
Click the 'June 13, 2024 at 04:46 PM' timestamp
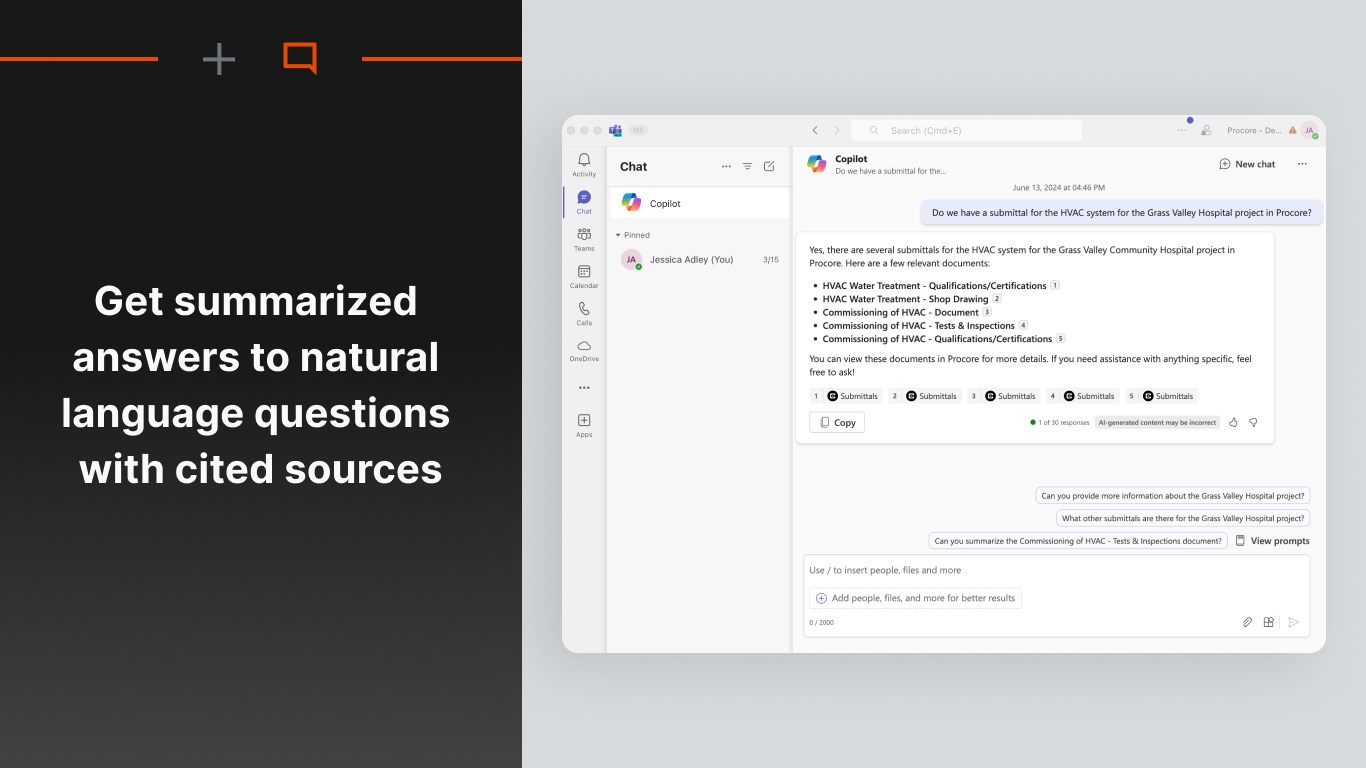pos(1059,187)
